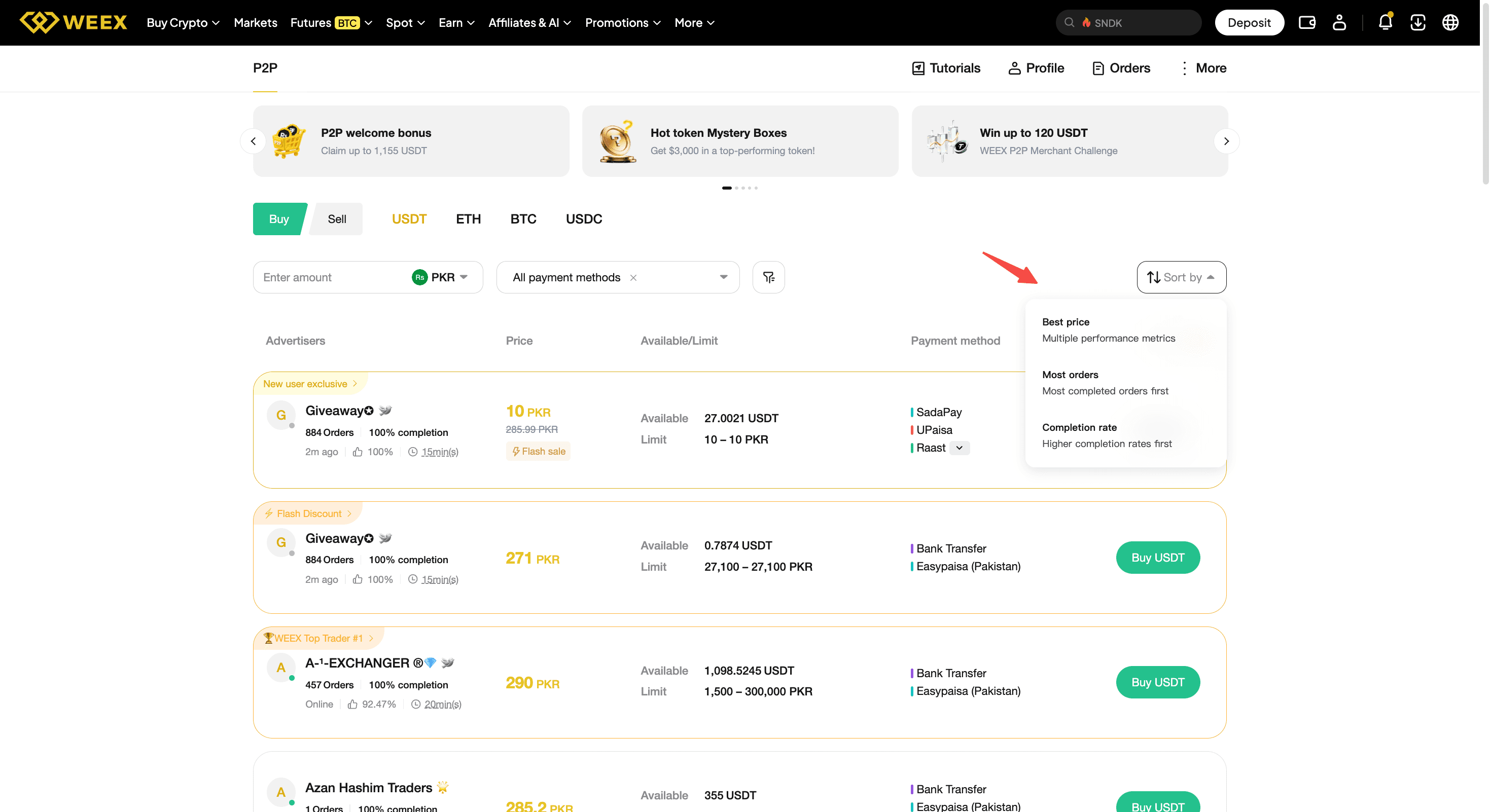1491x812 pixels.
Task: Open the user account icon
Action: pos(1339,22)
